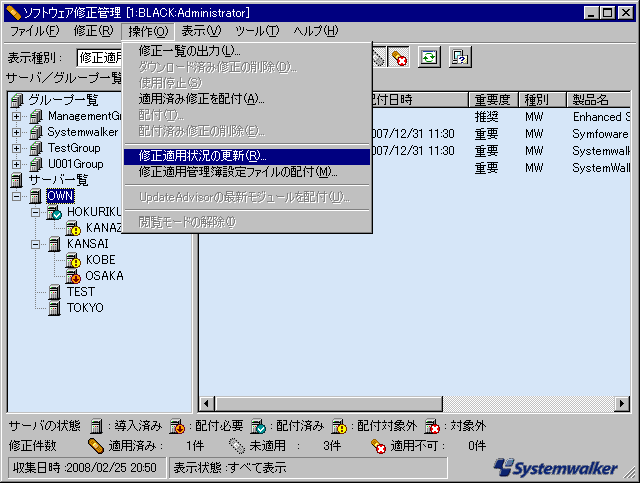Click the 収集日時 2008/02/25 20:50 status field
The height and width of the screenshot is (483, 640).
click(87, 467)
